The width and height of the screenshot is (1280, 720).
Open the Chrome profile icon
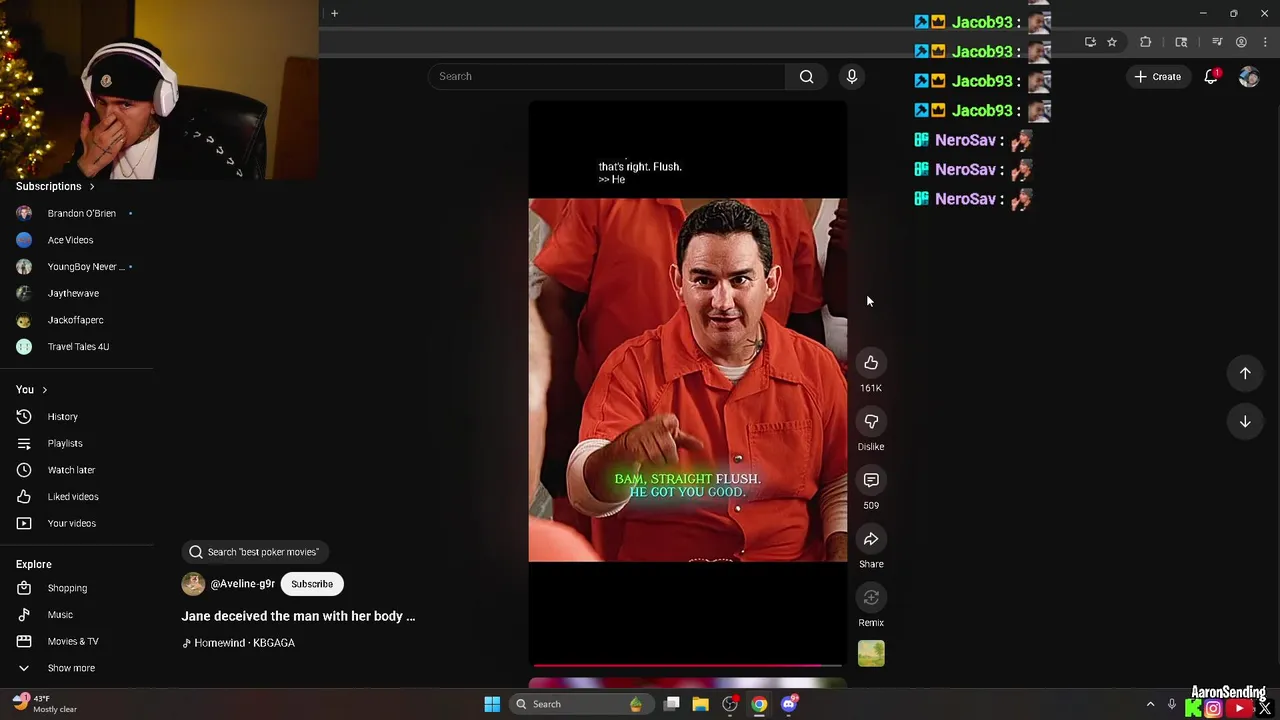[1241, 42]
